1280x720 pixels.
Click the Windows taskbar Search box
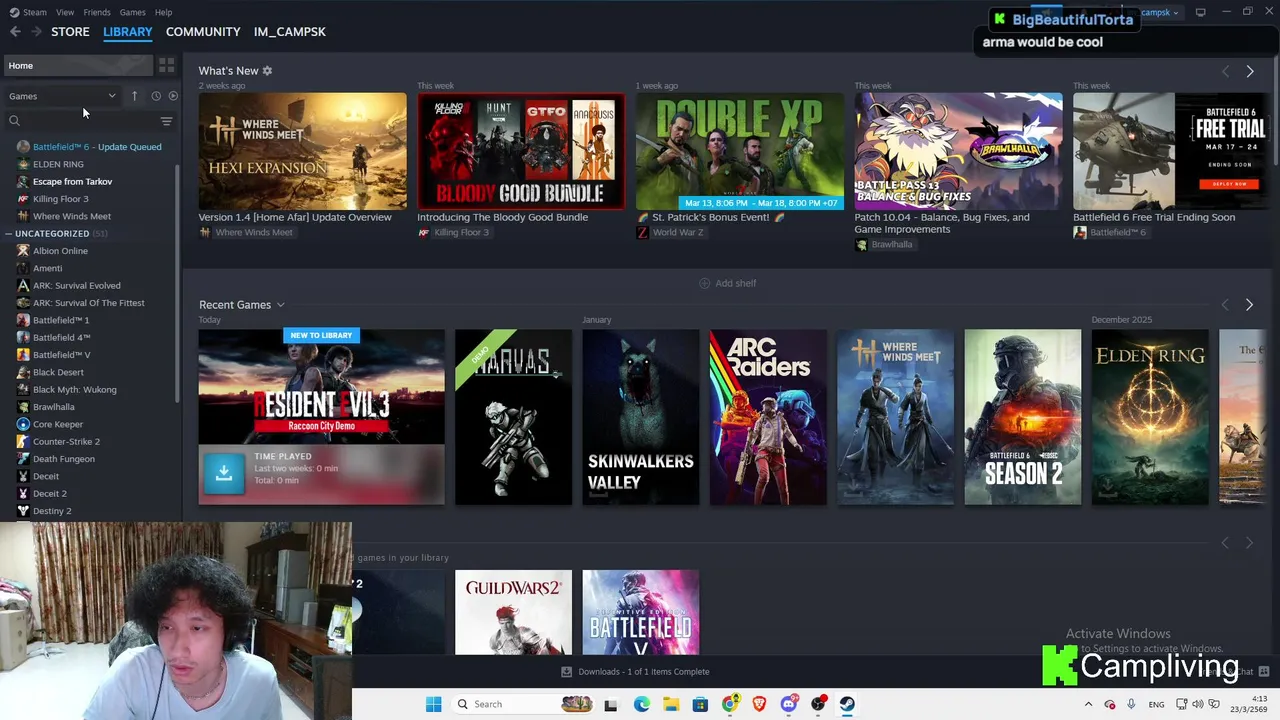tap(524, 704)
